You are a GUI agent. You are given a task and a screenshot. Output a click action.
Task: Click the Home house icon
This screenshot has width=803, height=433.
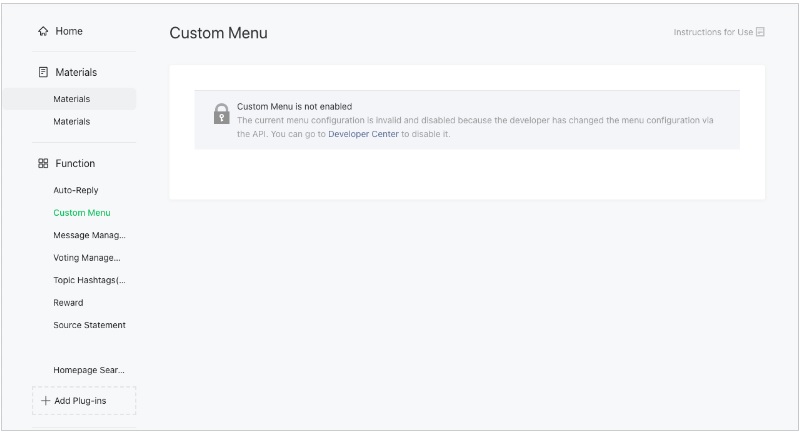[43, 32]
